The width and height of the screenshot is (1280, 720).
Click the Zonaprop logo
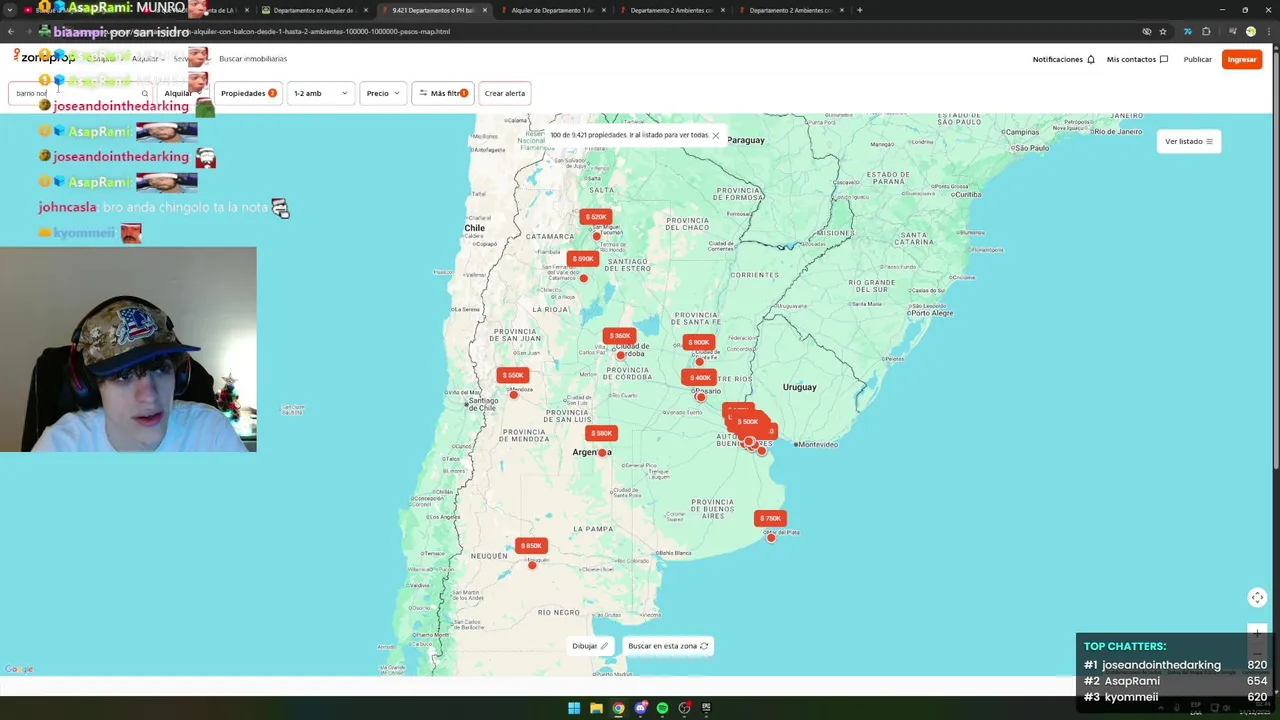pos(44,57)
